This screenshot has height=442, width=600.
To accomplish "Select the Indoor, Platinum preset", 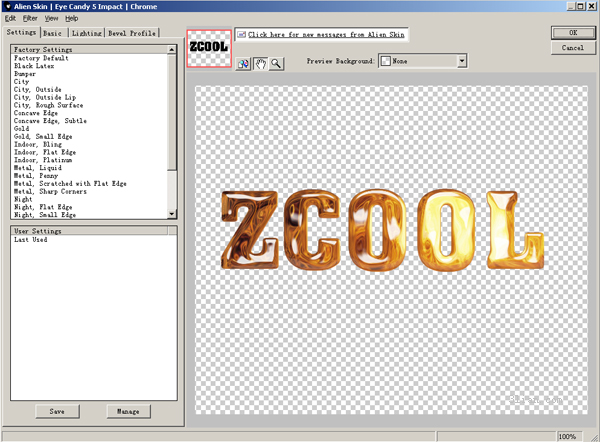I will [43, 160].
